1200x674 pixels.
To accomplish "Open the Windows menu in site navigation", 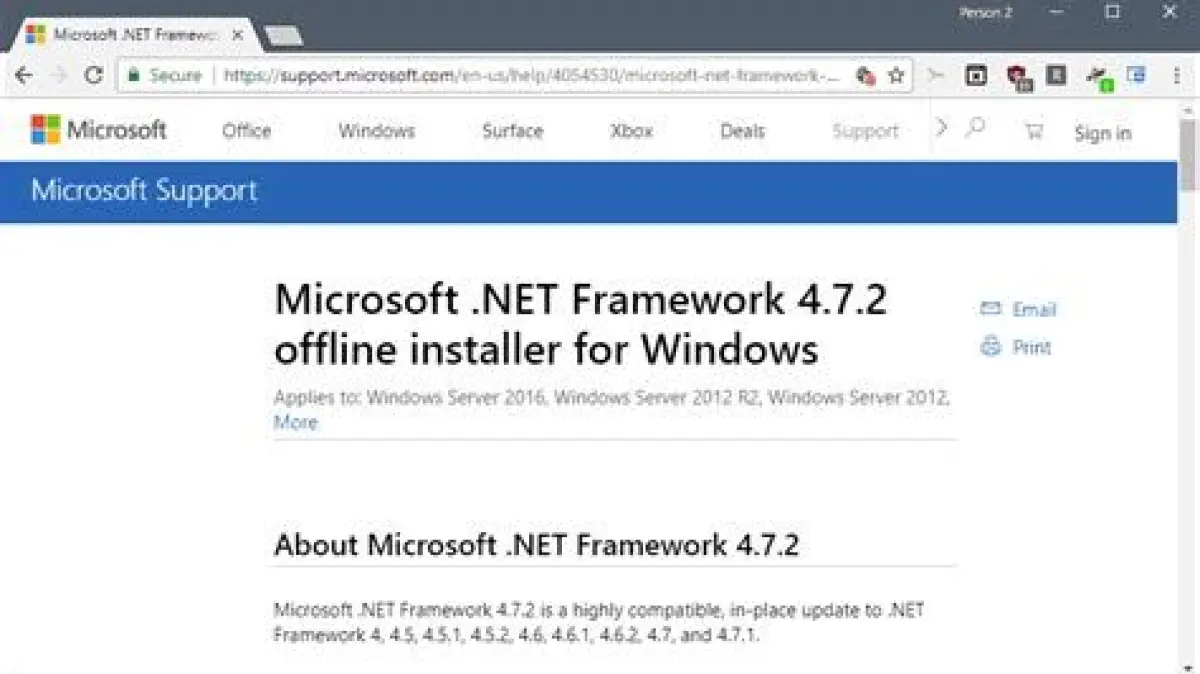I will 376,131.
